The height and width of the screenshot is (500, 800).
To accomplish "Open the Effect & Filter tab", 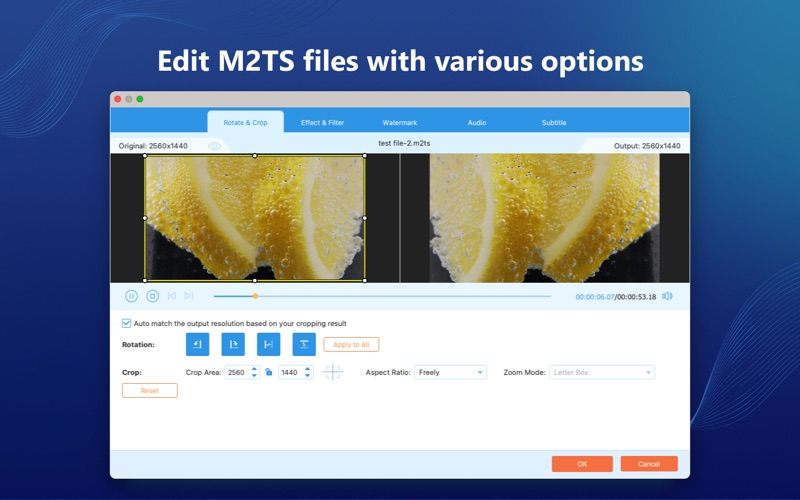I will 322,122.
